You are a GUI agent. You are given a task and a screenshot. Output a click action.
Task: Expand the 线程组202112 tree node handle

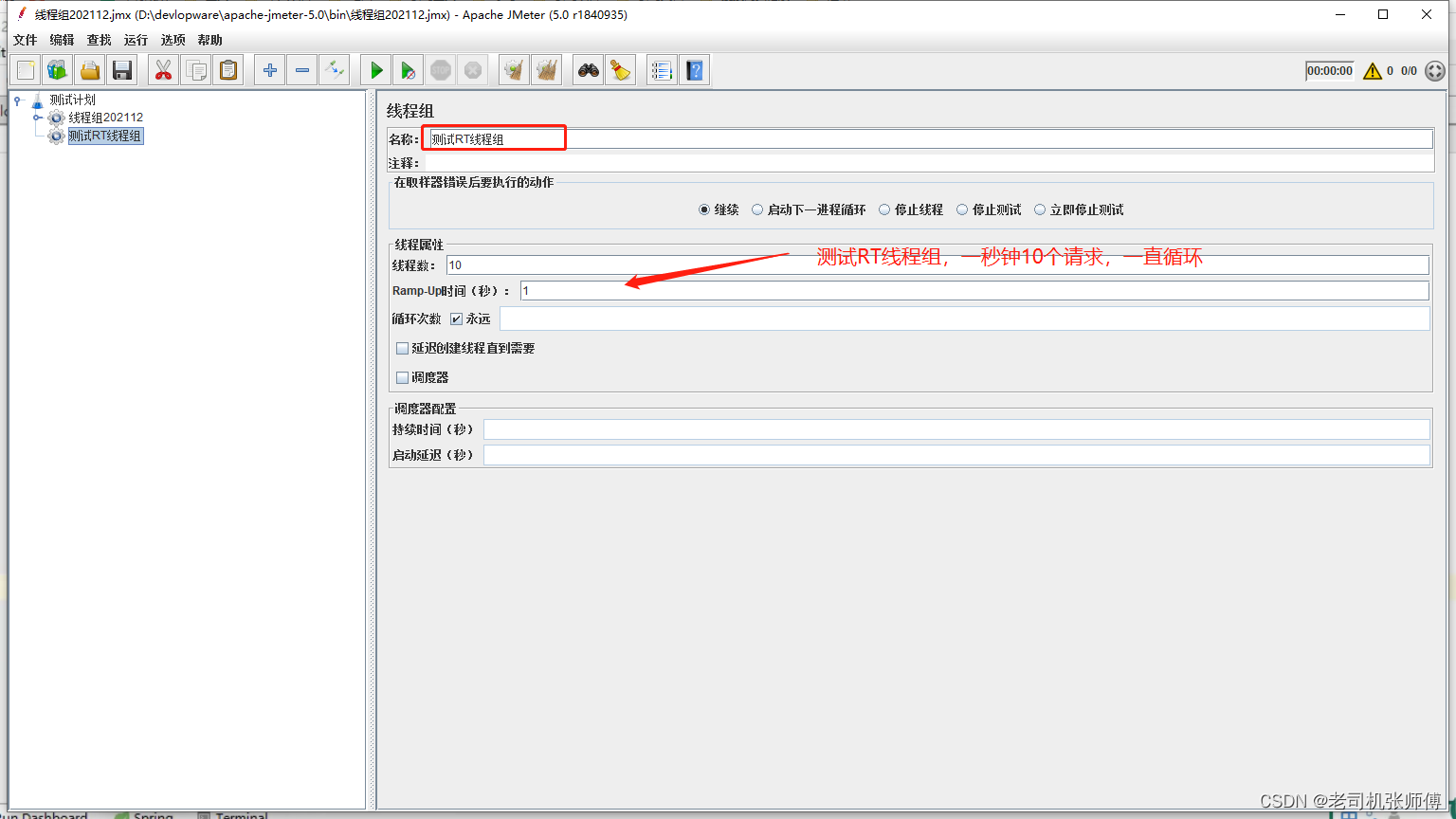click(x=37, y=118)
